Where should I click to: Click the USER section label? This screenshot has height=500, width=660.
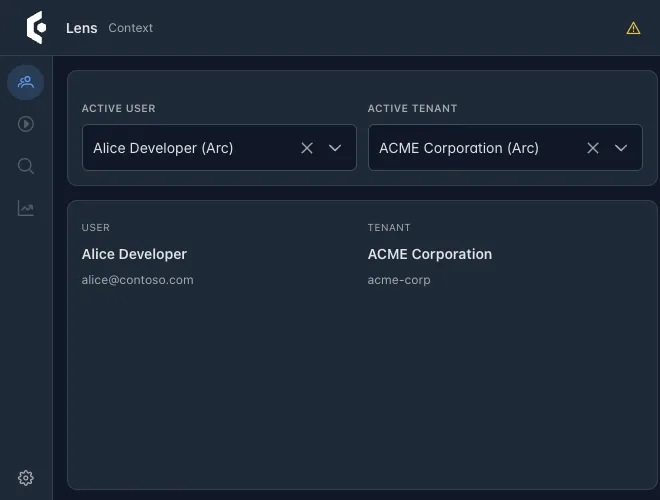(x=96, y=228)
